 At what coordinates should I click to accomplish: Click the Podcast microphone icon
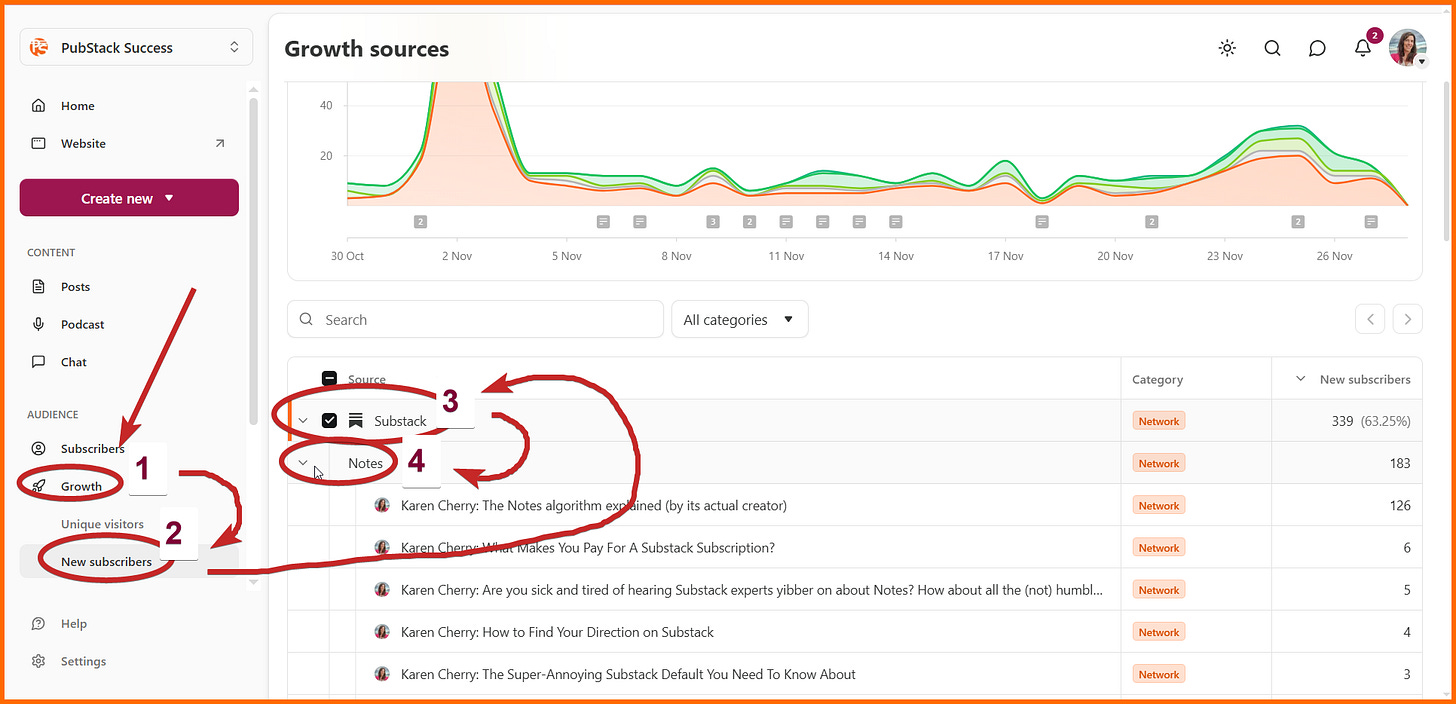pos(38,325)
